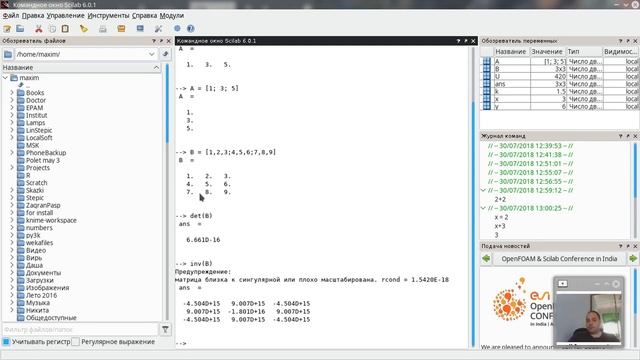
Task: Select the Документы folder
Action: point(43,273)
